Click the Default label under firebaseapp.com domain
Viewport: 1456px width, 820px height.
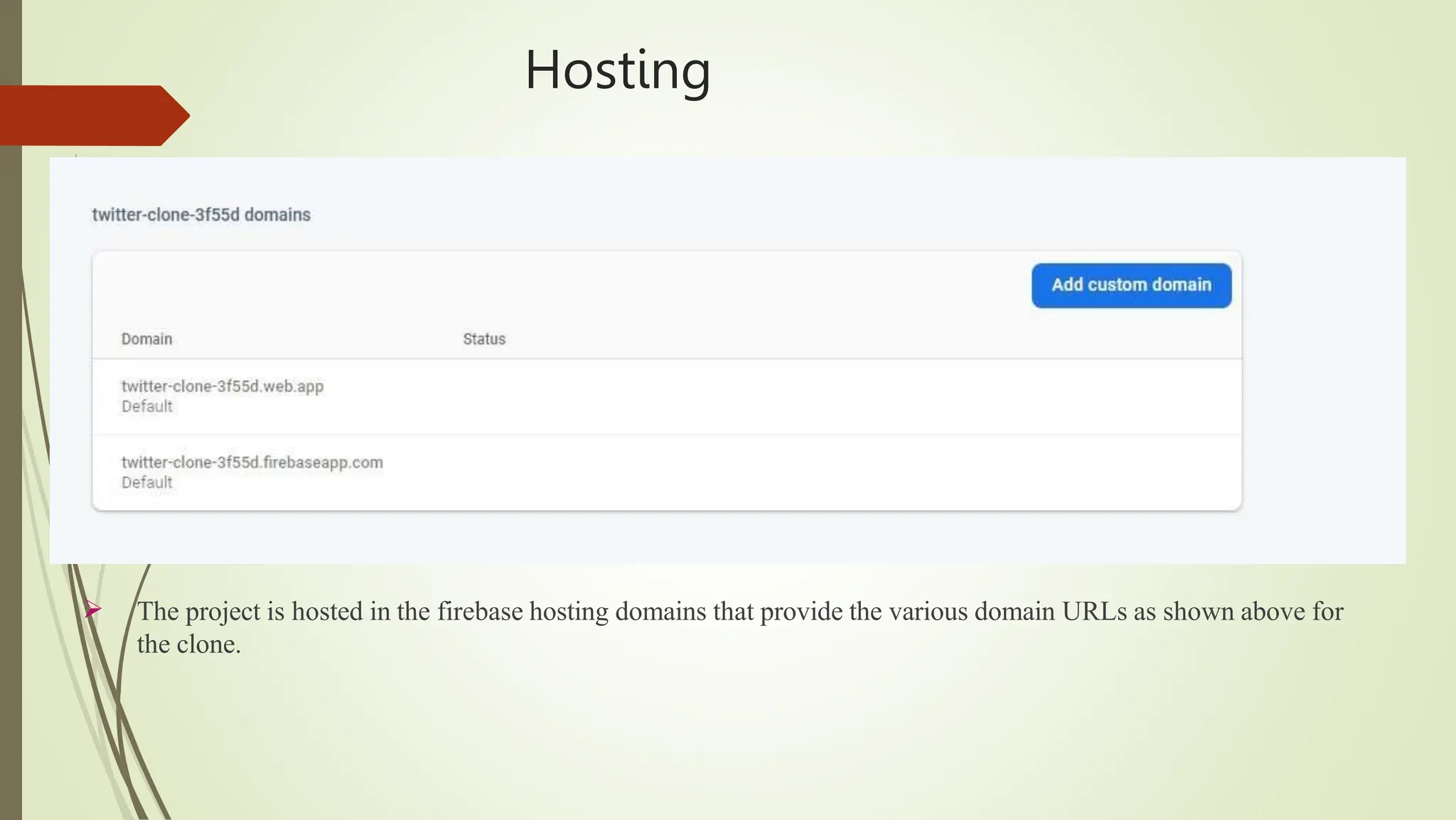(147, 483)
